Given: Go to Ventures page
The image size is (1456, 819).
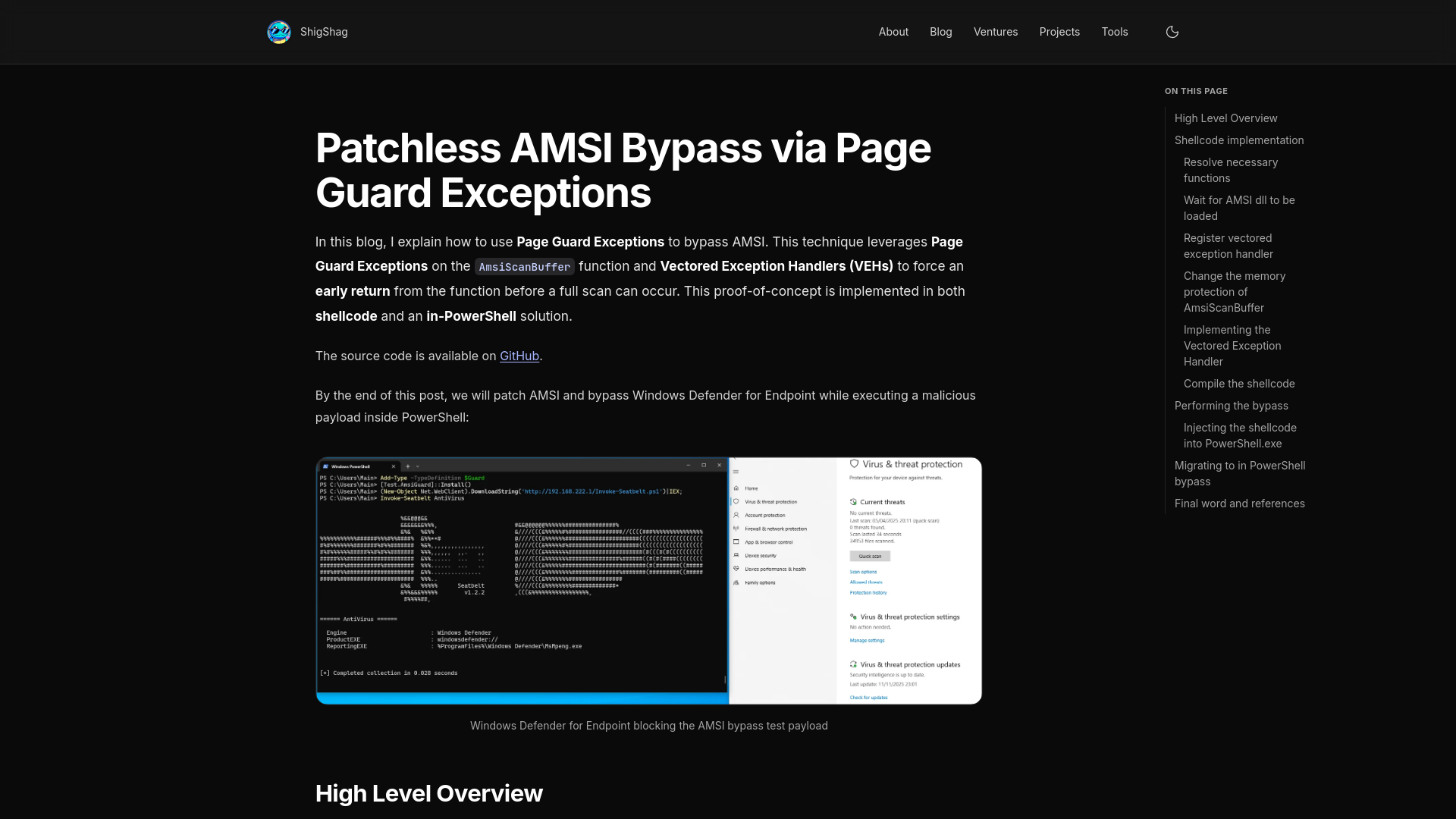Looking at the screenshot, I should tap(996, 32).
